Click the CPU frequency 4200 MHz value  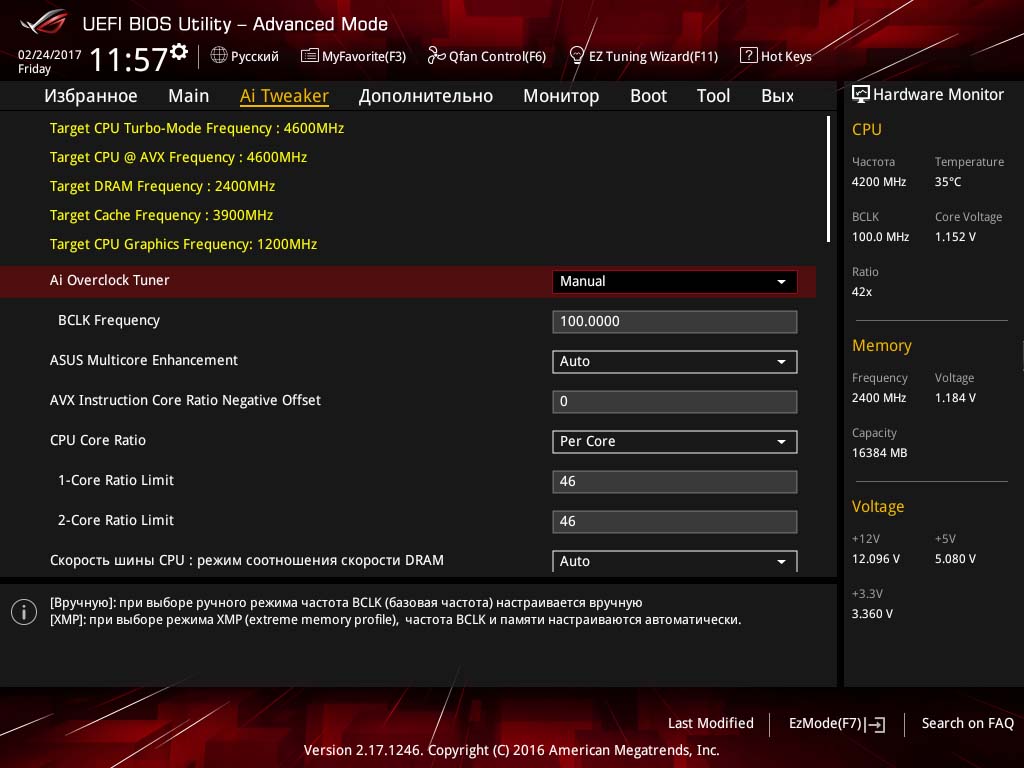point(878,182)
